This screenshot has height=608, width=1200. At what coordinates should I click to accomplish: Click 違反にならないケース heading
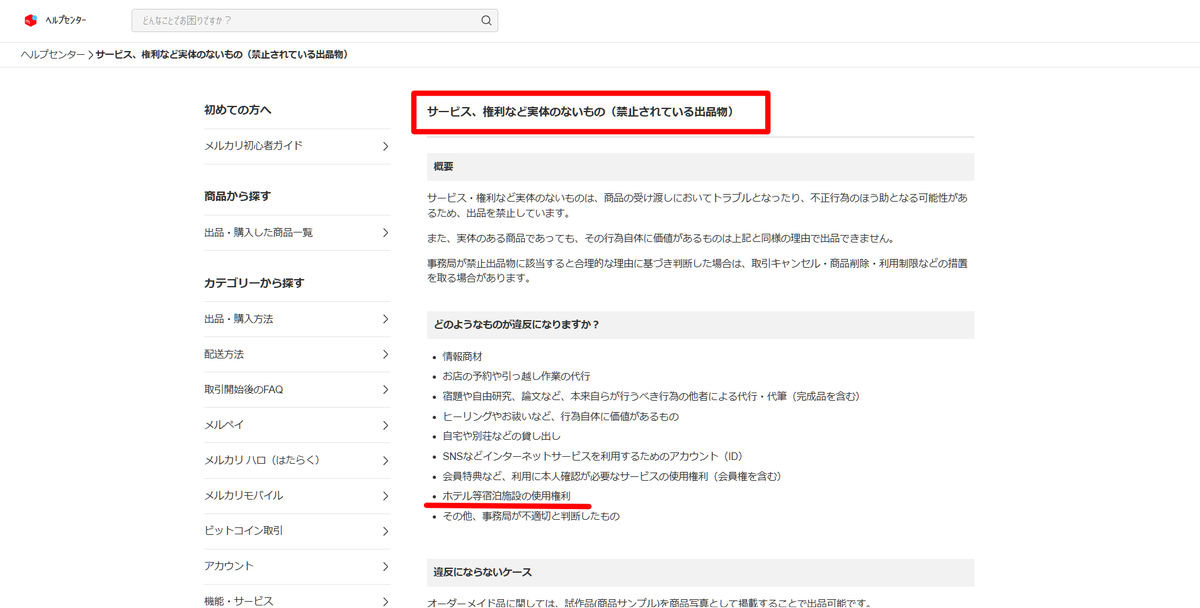(482, 572)
